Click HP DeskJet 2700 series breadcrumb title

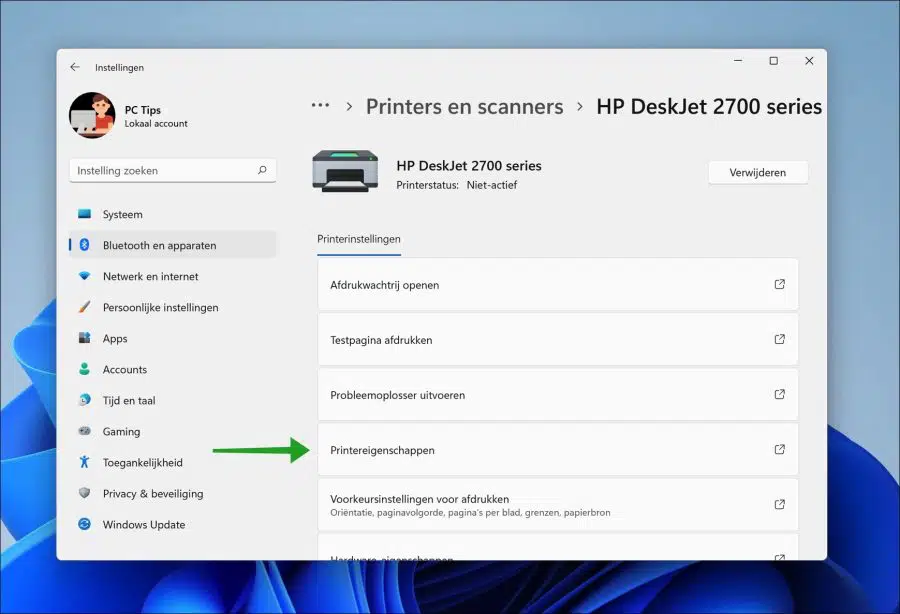tap(709, 107)
